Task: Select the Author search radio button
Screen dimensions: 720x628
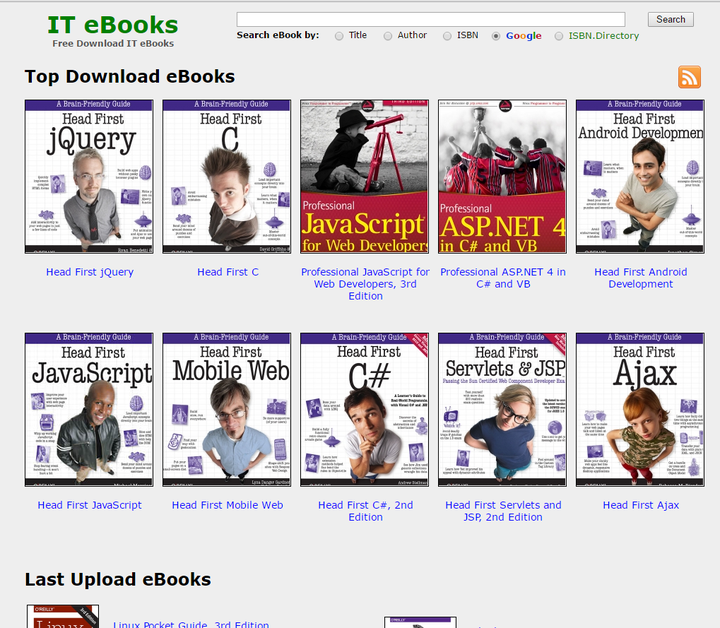Action: [388, 36]
